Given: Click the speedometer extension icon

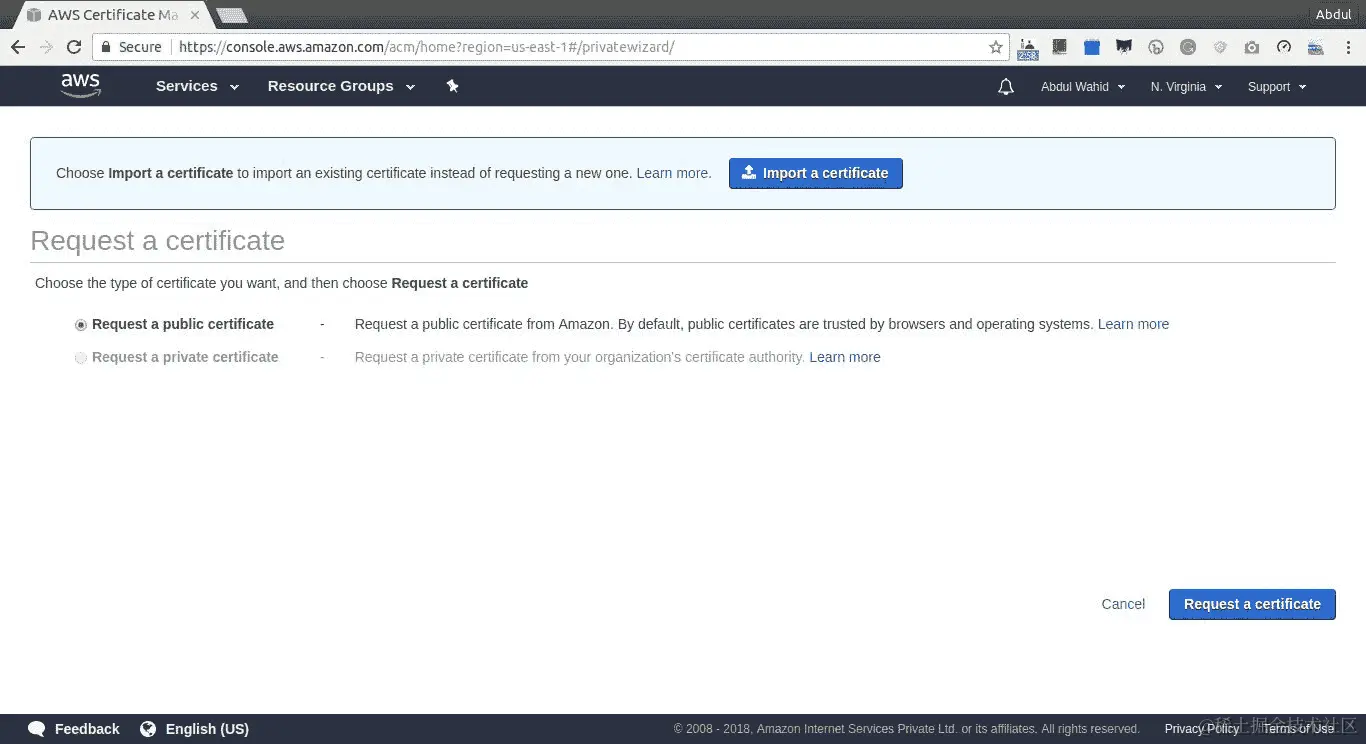Looking at the screenshot, I should tap(1284, 47).
